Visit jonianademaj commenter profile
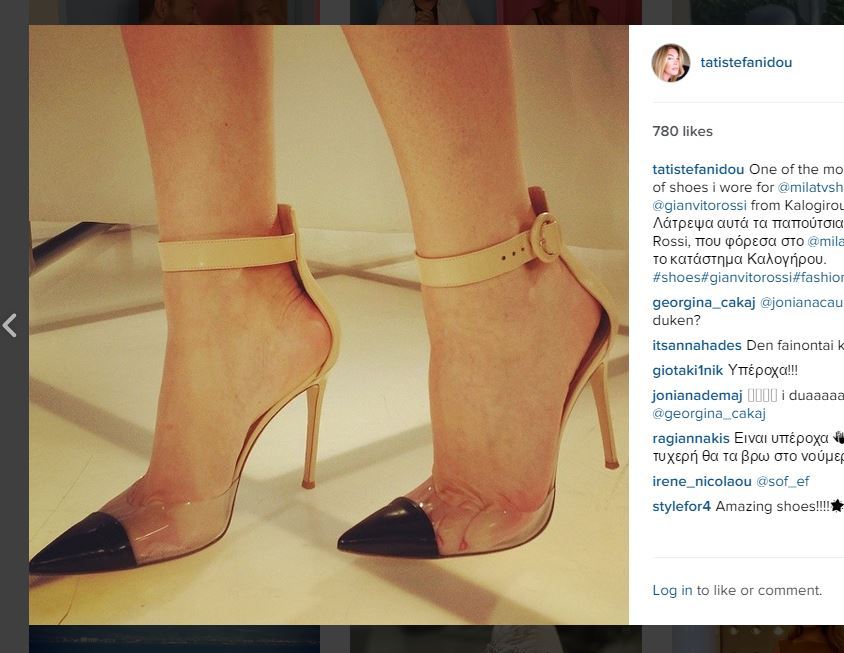 (697, 396)
